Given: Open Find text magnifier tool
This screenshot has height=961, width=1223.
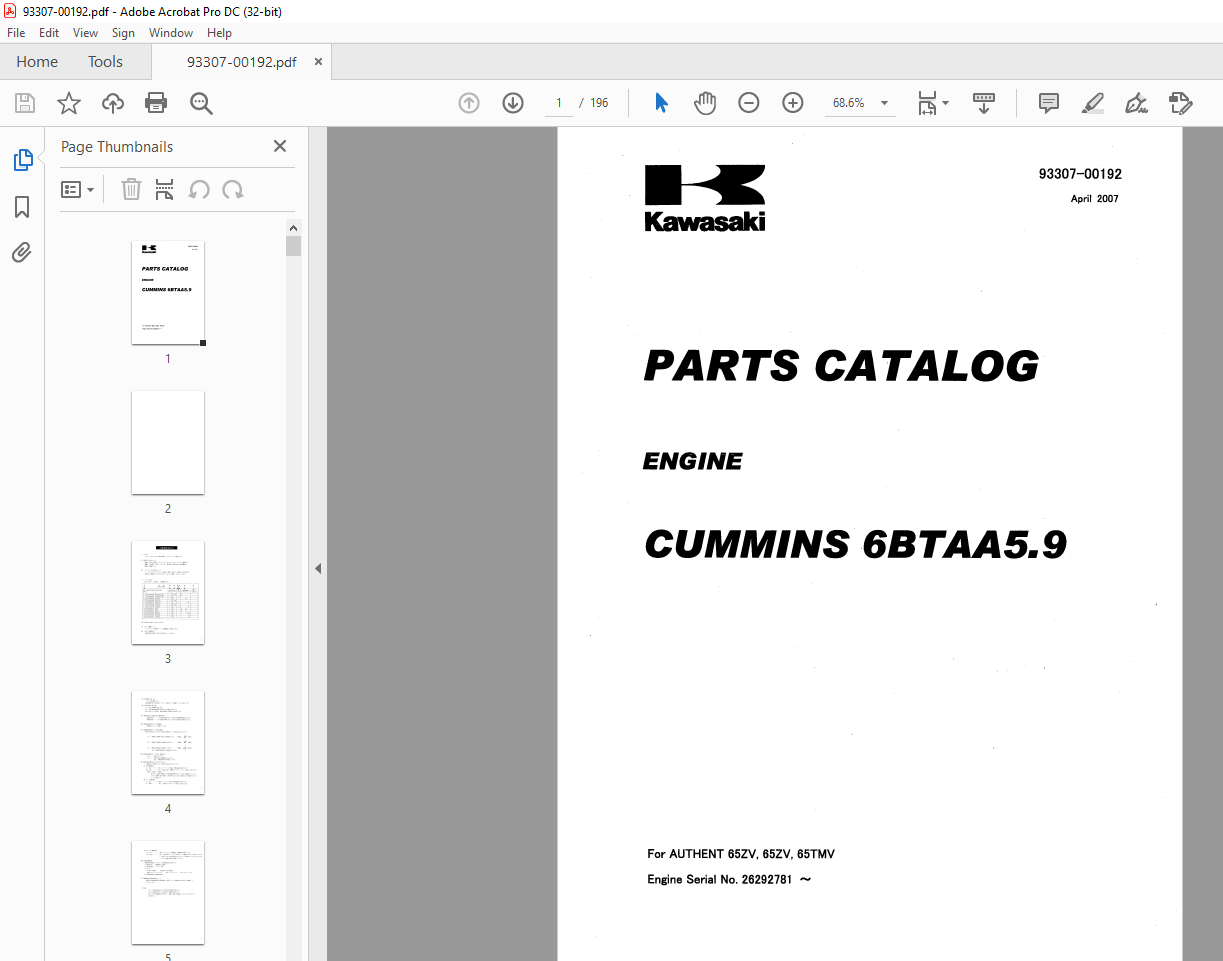Looking at the screenshot, I should pos(201,103).
